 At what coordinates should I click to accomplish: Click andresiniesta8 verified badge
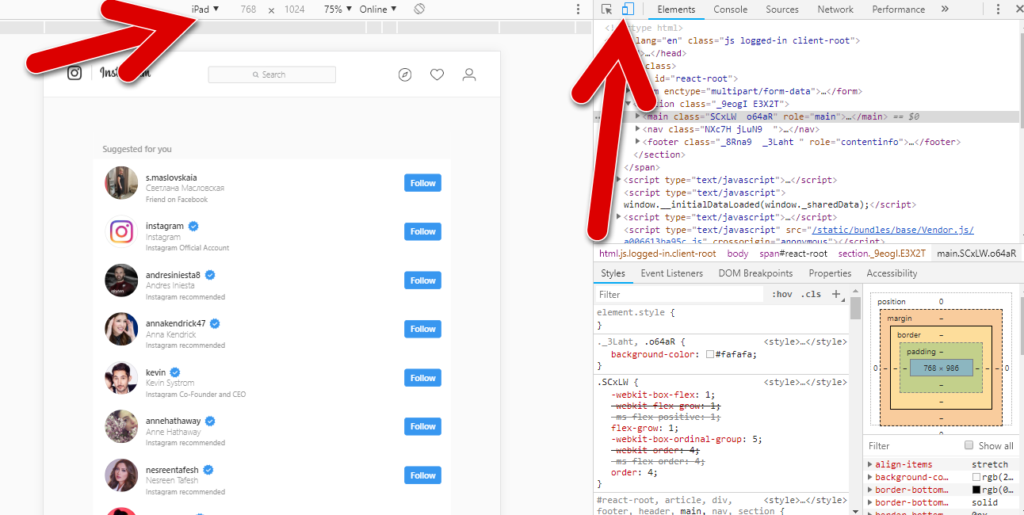coord(210,275)
